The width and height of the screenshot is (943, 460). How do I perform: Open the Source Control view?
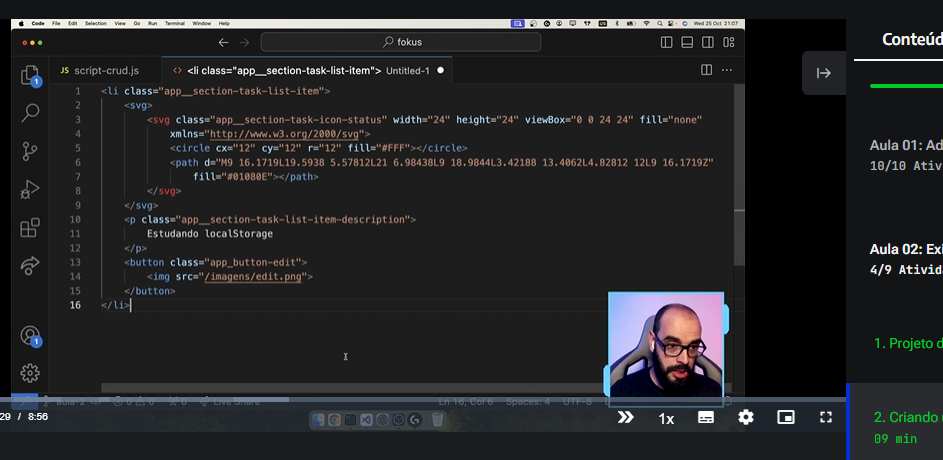click(29, 151)
